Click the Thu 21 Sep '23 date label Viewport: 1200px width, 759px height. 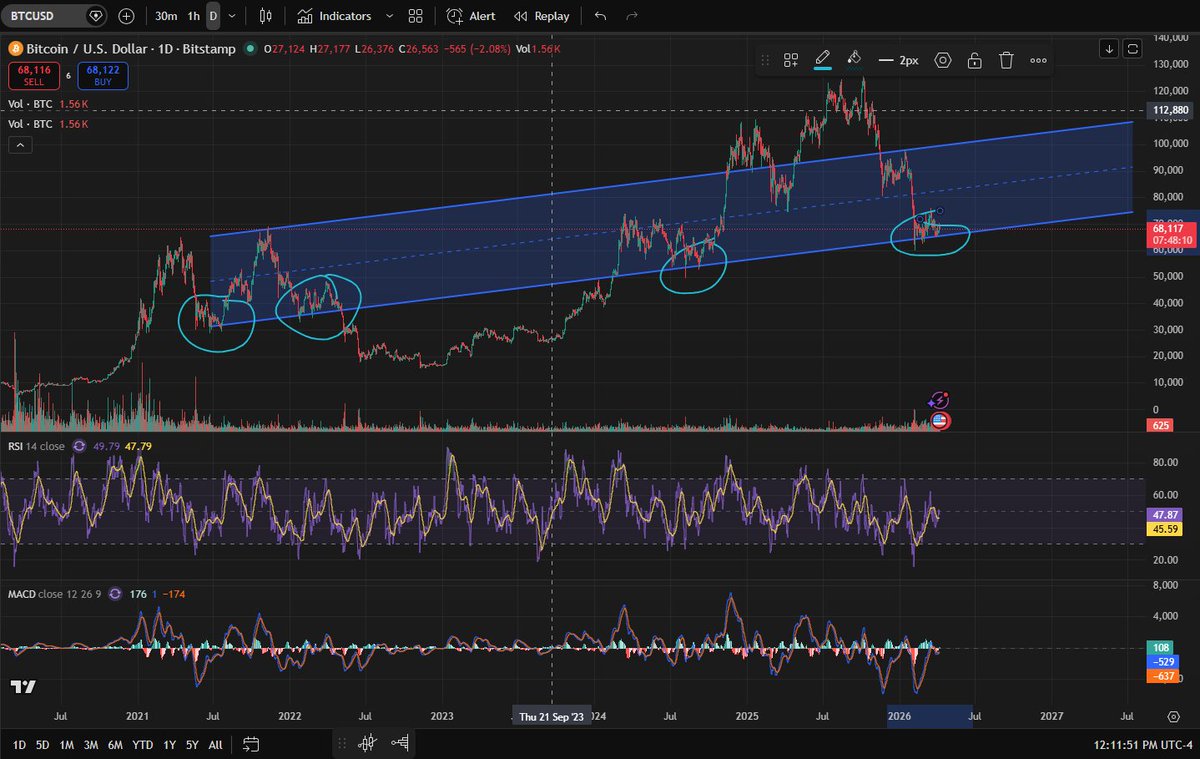551,716
